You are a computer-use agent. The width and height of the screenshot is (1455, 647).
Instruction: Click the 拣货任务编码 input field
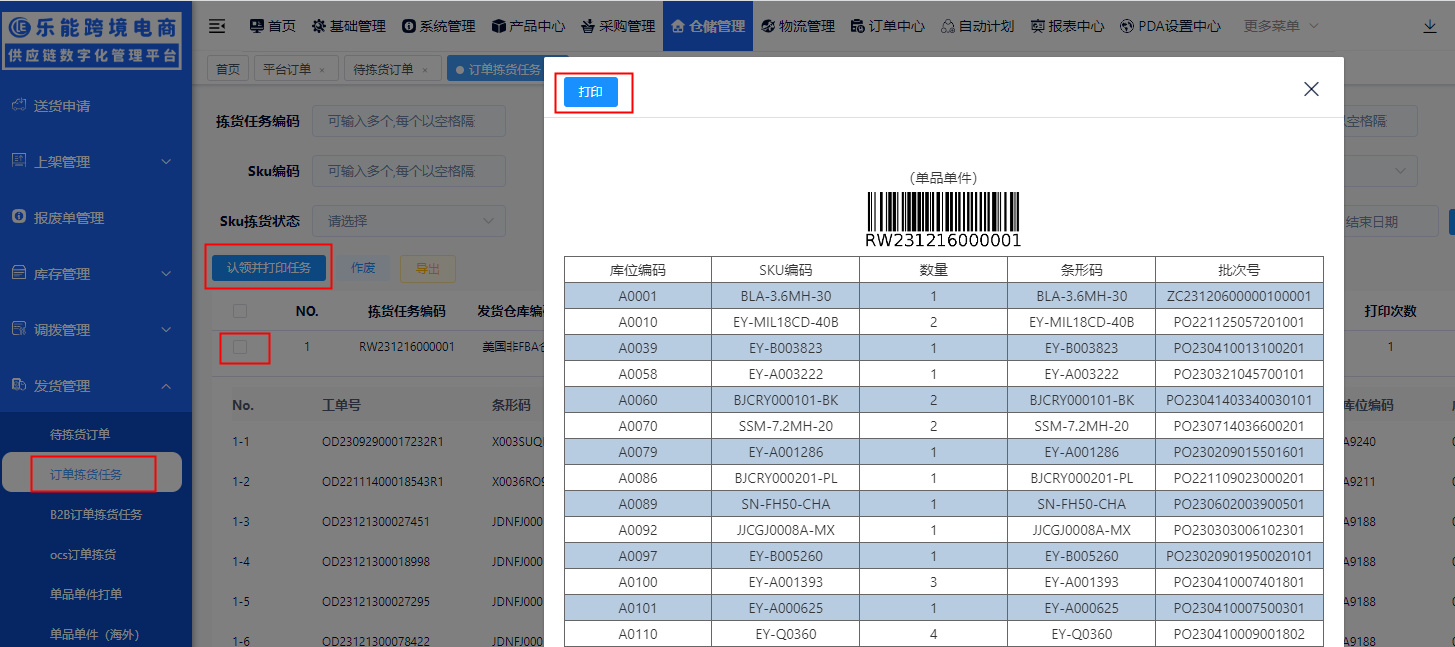409,121
